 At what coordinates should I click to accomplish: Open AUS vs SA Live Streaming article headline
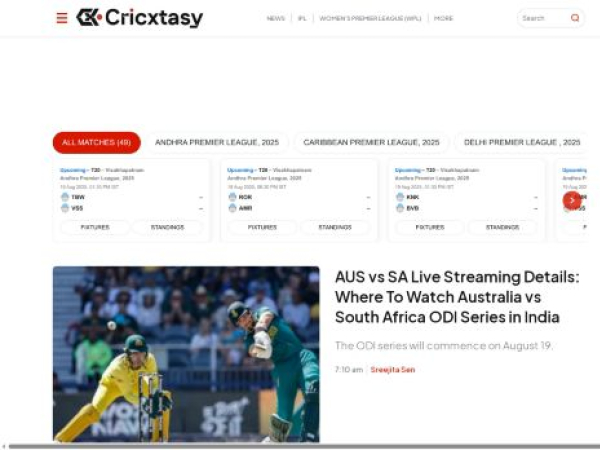coord(457,297)
